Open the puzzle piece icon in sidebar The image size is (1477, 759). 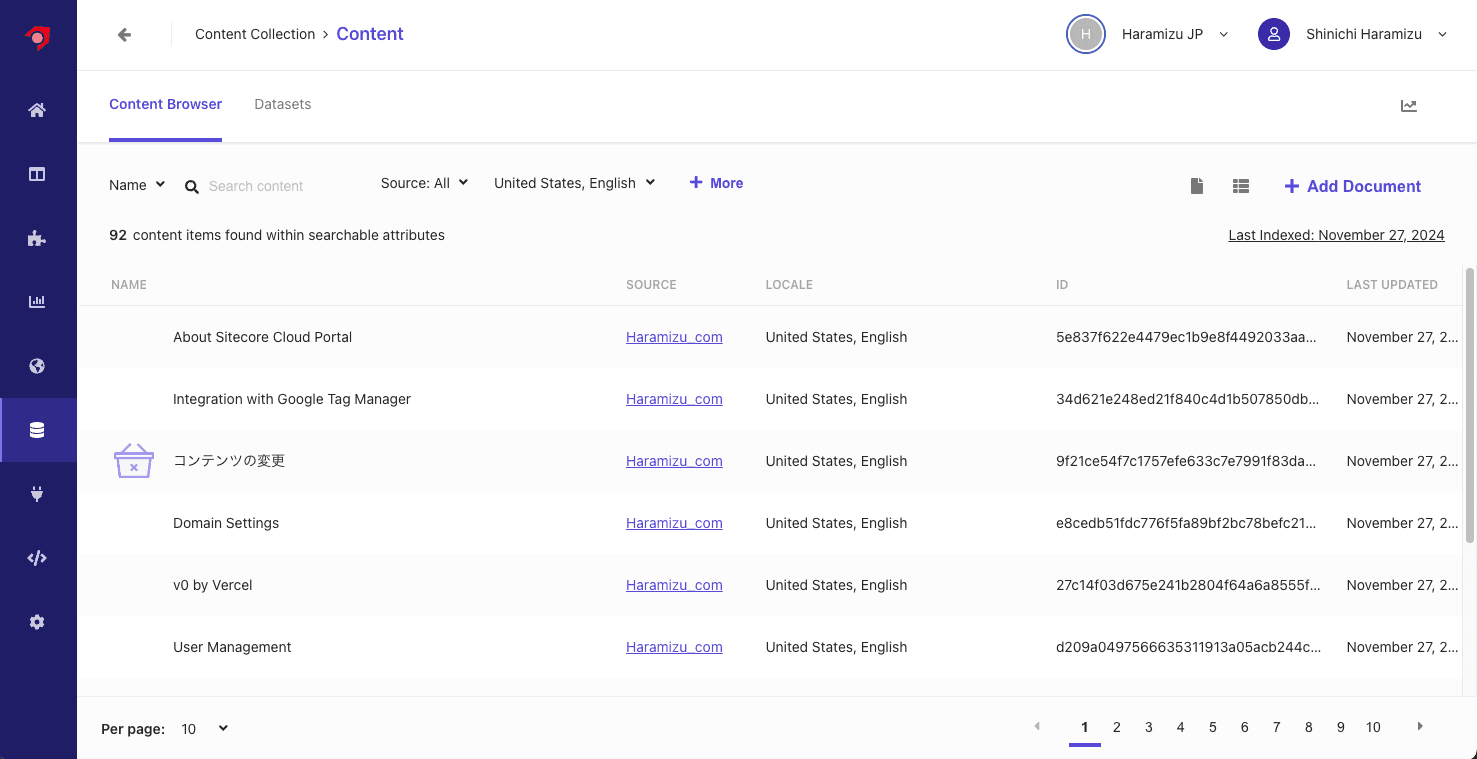(37, 238)
